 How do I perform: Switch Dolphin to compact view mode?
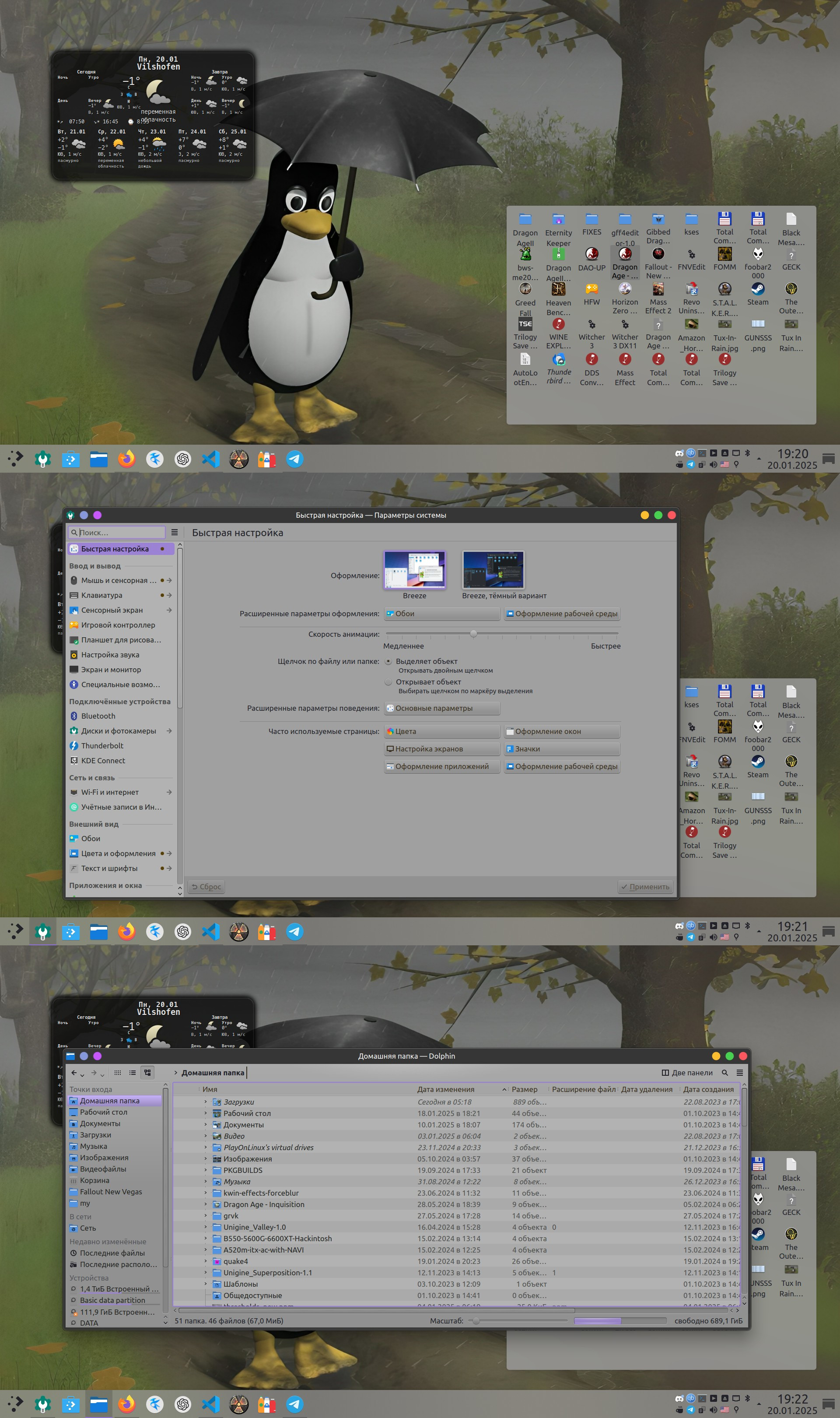[x=133, y=1072]
